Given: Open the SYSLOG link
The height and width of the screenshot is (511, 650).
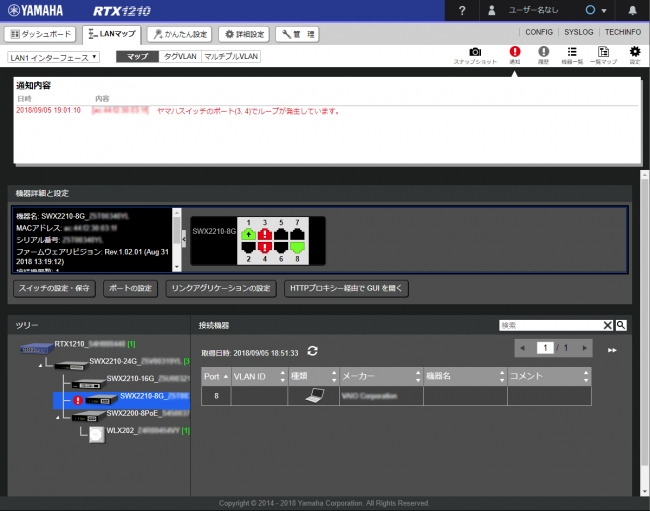Looking at the screenshot, I should coord(578,32).
